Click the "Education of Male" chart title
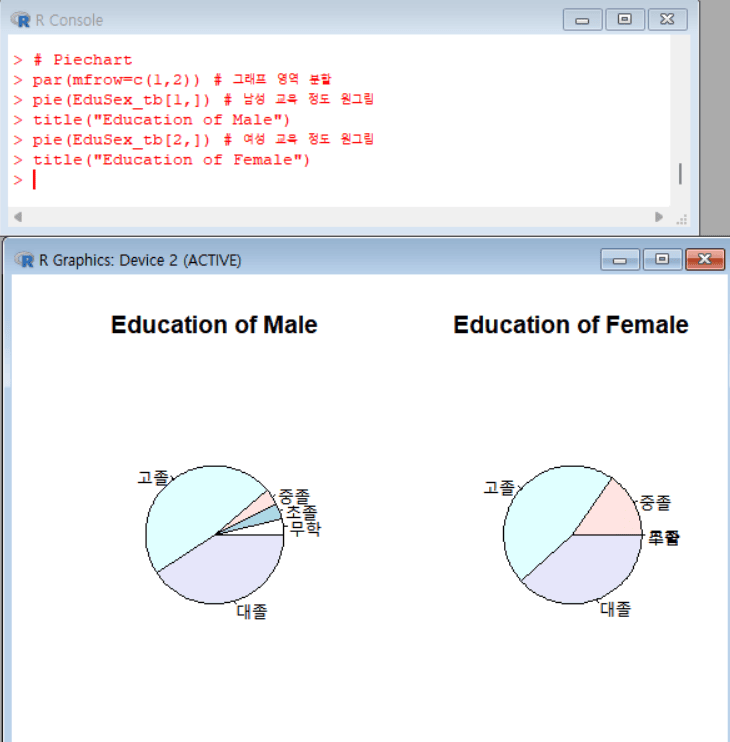 [214, 325]
